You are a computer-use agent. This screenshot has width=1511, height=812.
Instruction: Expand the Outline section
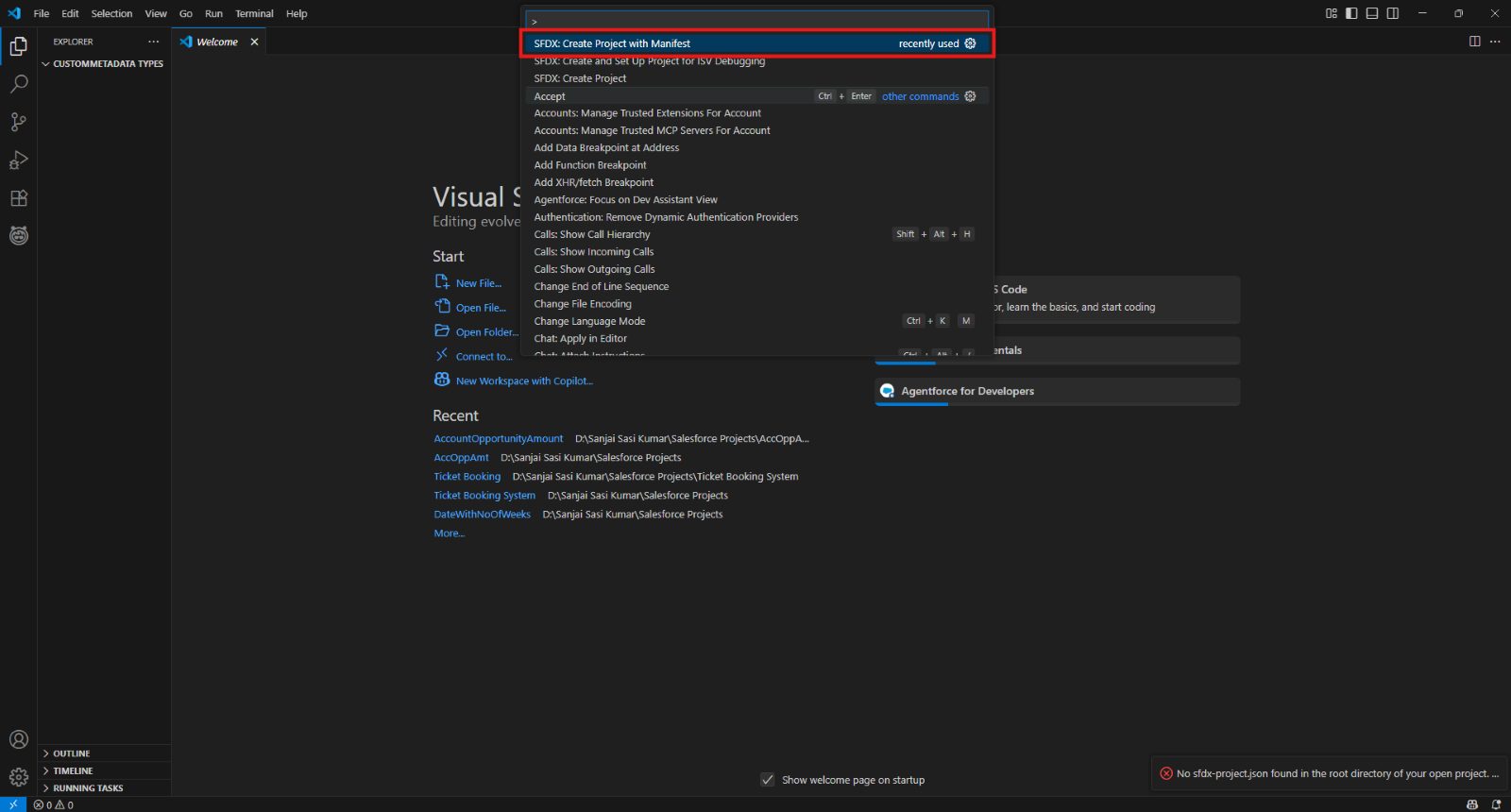[71, 753]
